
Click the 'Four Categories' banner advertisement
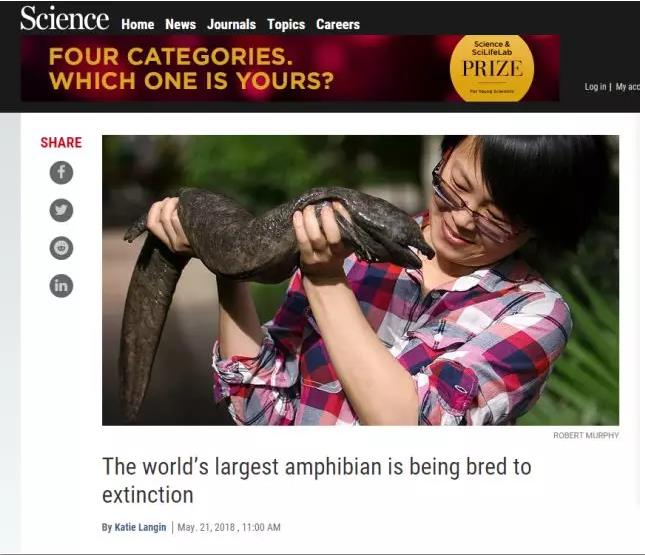click(290, 68)
